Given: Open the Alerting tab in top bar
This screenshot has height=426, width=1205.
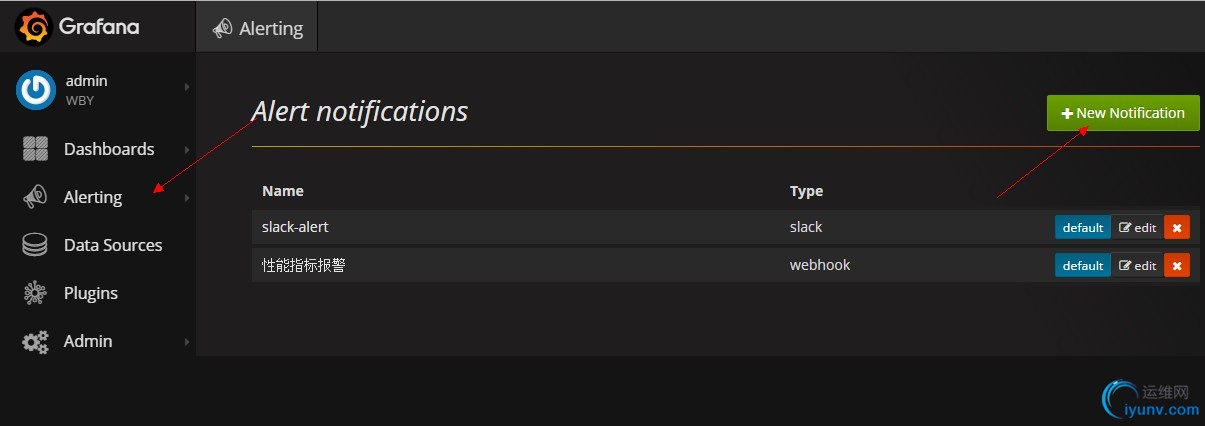Looking at the screenshot, I should [x=258, y=28].
